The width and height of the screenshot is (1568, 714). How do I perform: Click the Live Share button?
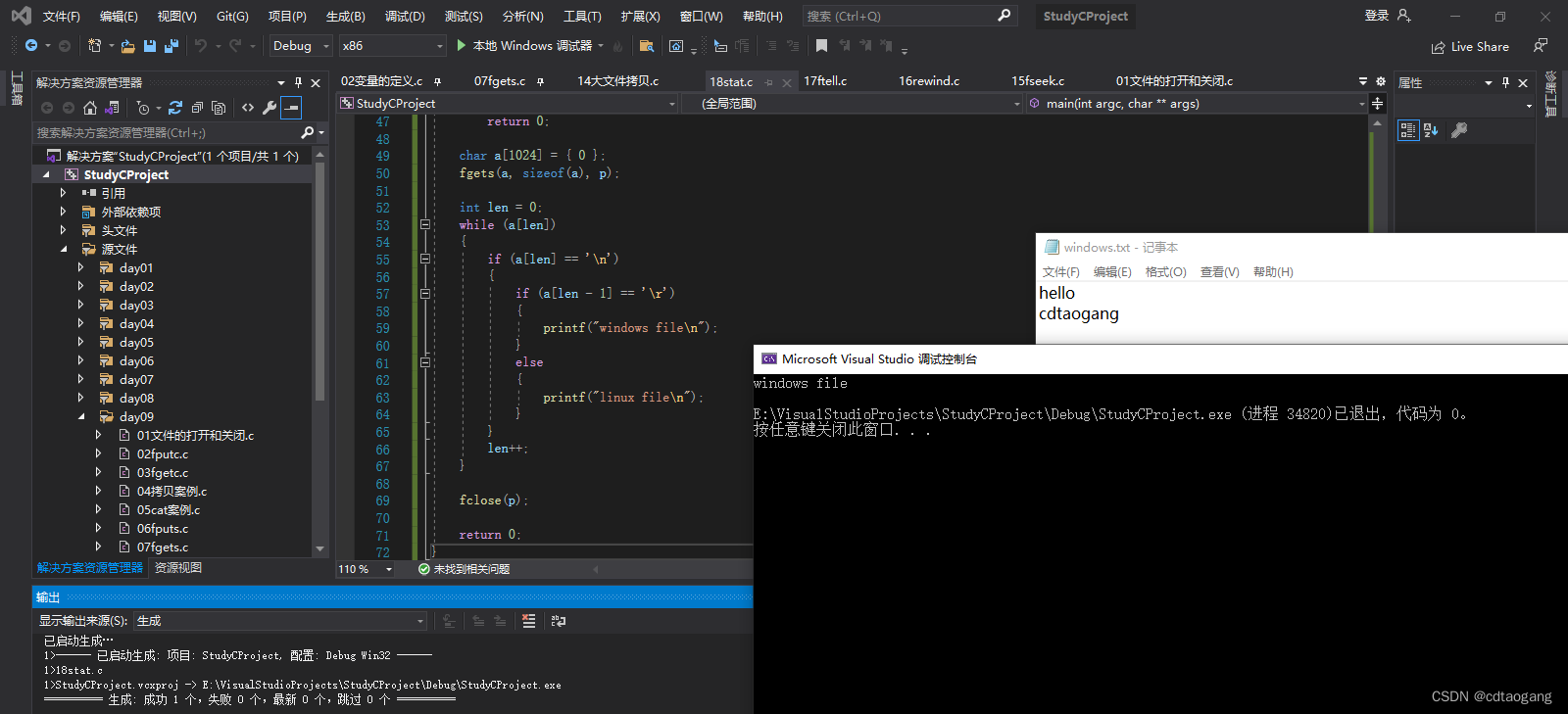coord(1470,46)
